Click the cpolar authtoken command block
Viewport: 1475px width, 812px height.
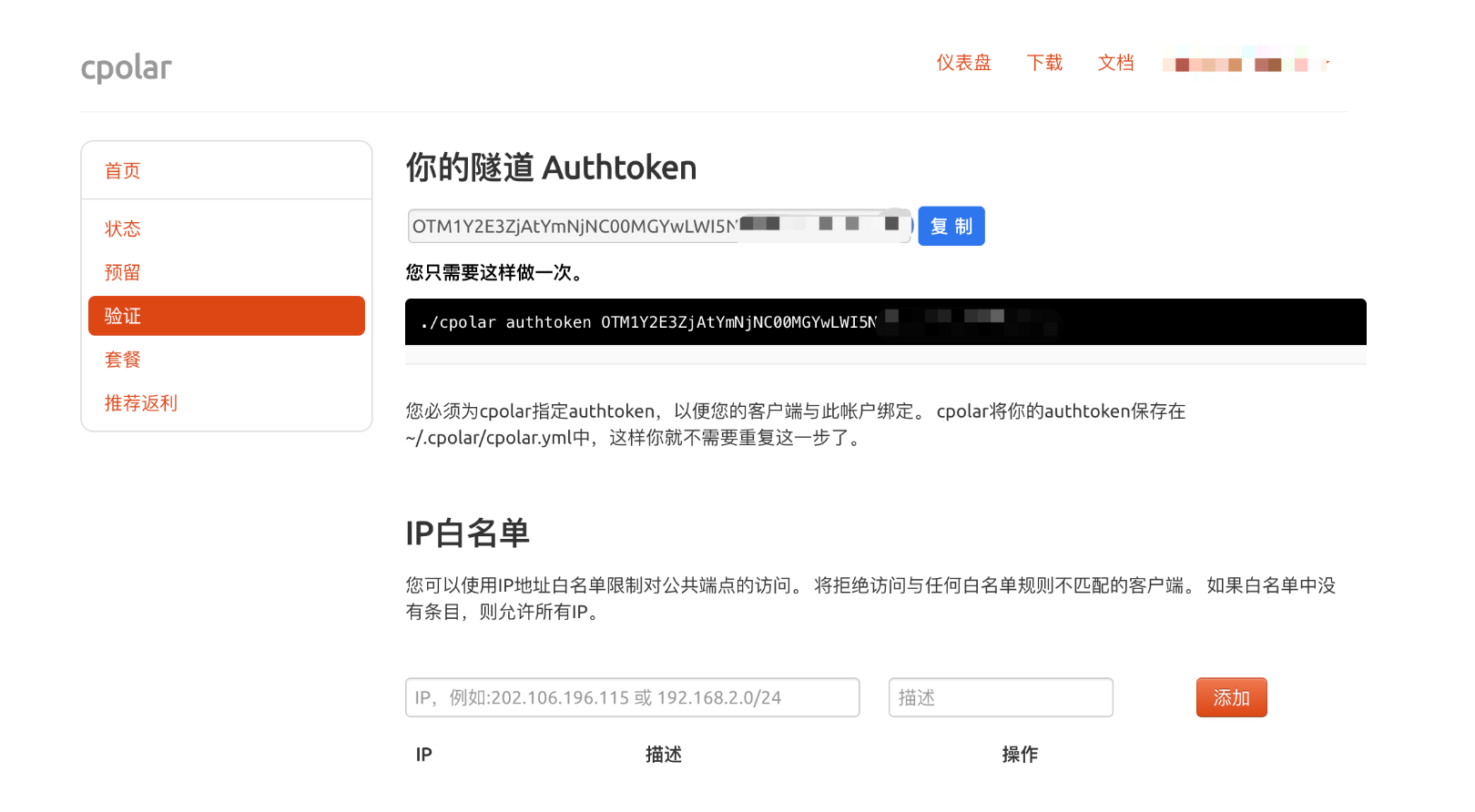tap(886, 322)
